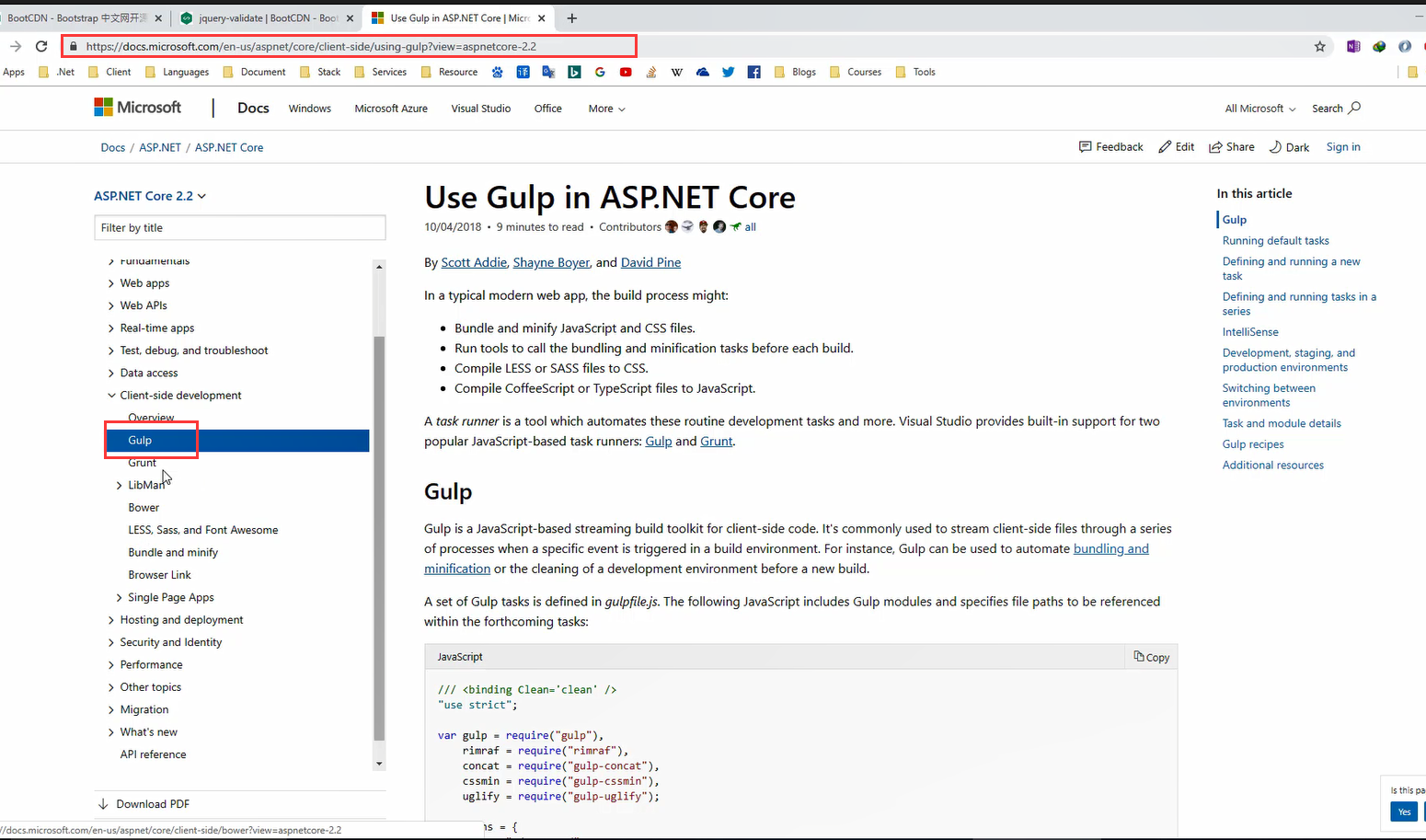Copy the JavaScript code snippet
Image resolution: width=1426 pixels, height=840 pixels.
[1151, 657]
